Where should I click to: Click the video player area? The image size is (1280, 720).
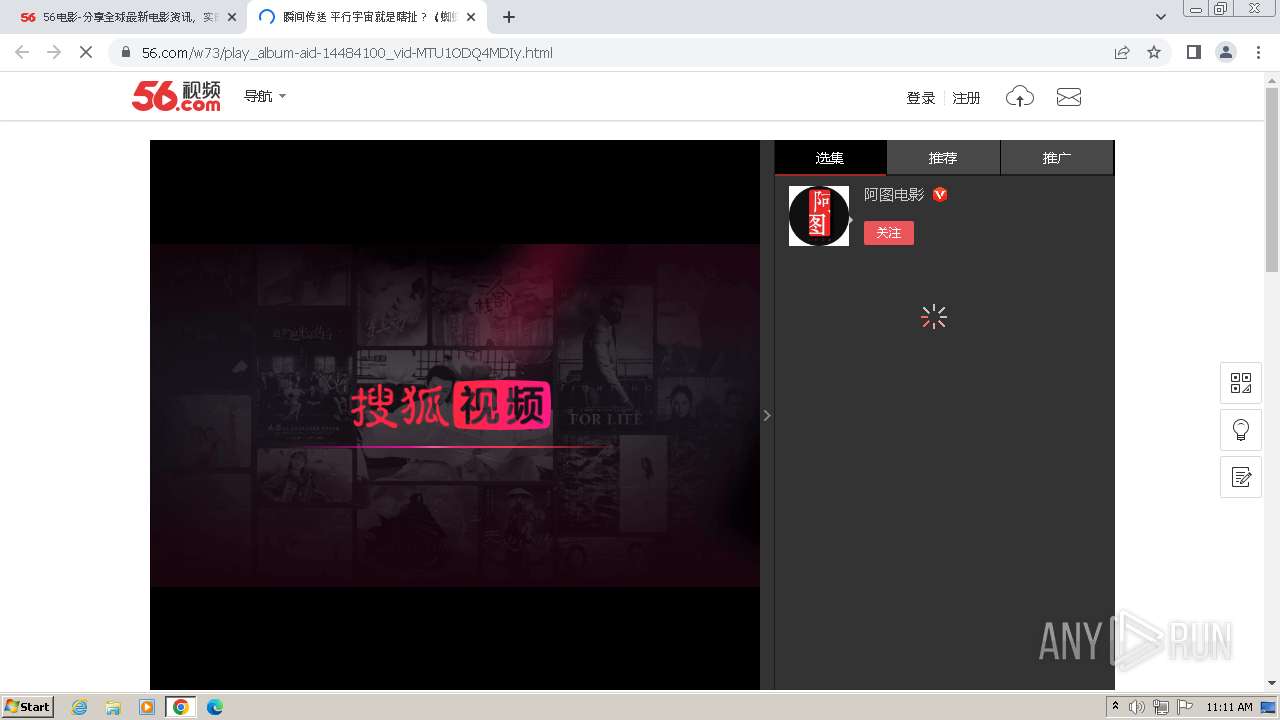point(455,415)
